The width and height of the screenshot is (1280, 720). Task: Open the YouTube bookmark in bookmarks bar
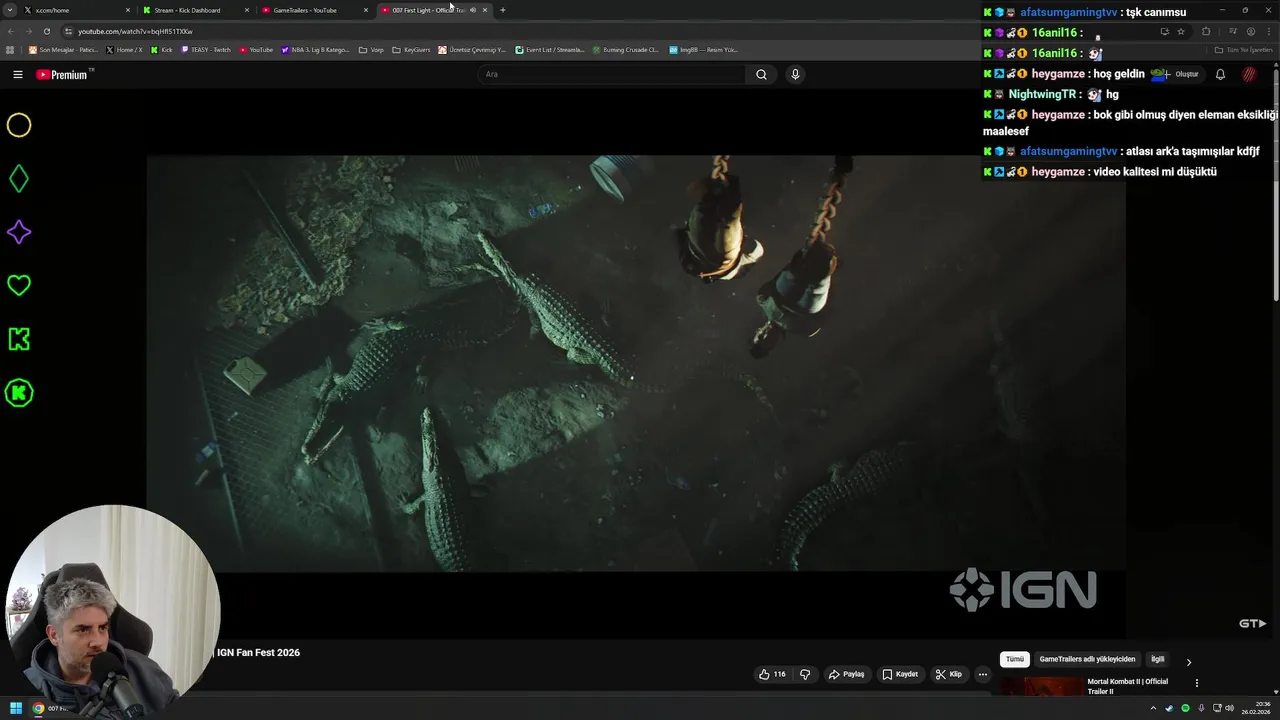click(256, 49)
